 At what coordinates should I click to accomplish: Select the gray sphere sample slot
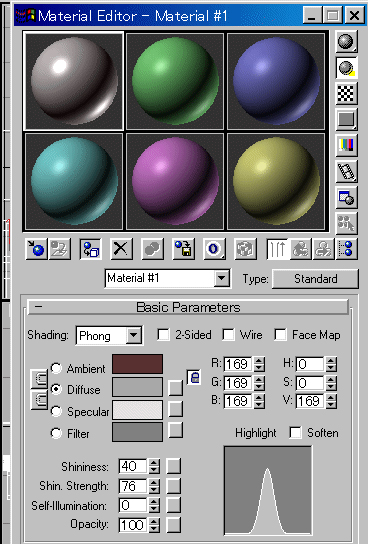pyautogui.click(x=74, y=81)
